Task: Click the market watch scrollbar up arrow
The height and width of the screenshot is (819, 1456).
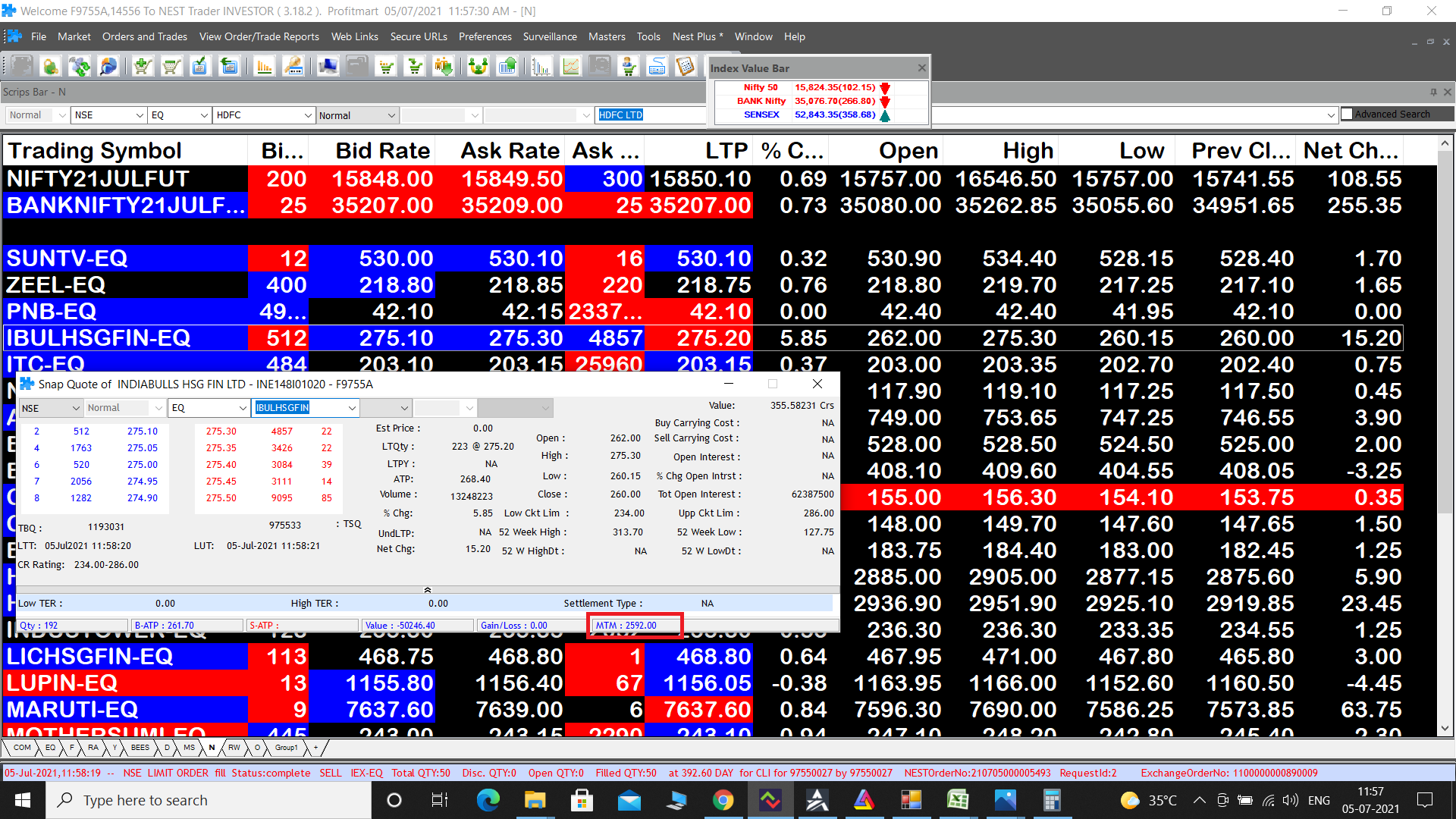Action: [x=1445, y=143]
